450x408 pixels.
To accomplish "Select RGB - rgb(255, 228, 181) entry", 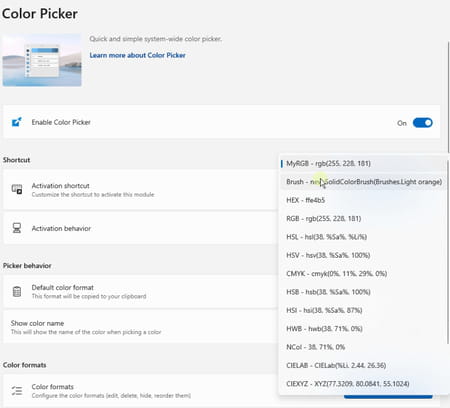I will 363,218.
